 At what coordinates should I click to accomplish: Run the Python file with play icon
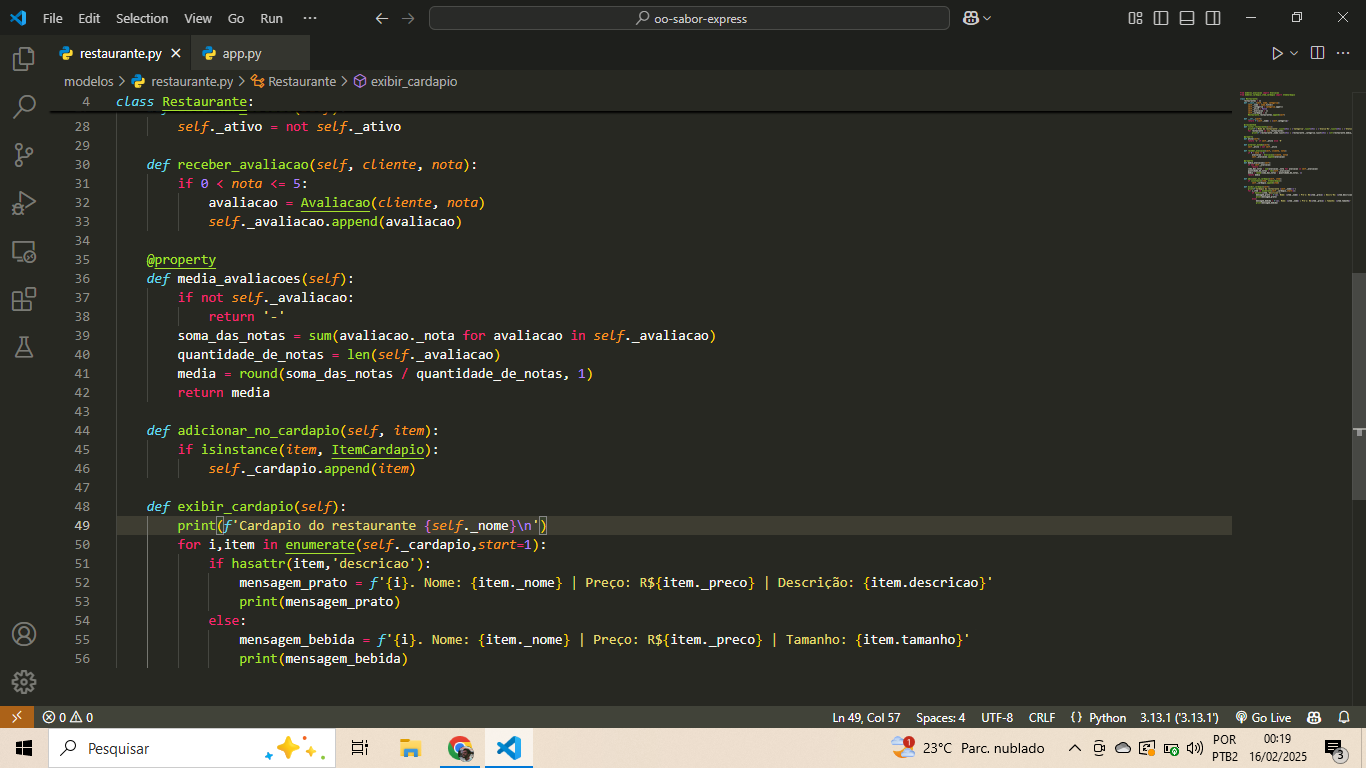(1277, 53)
